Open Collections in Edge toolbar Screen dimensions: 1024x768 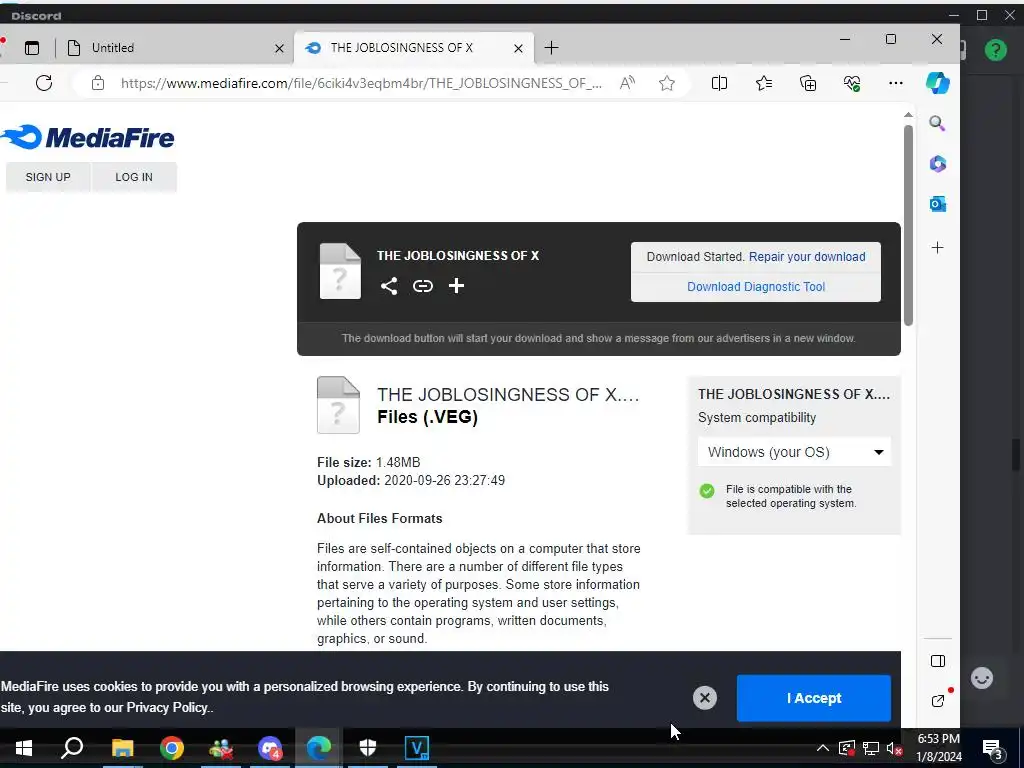tap(808, 83)
